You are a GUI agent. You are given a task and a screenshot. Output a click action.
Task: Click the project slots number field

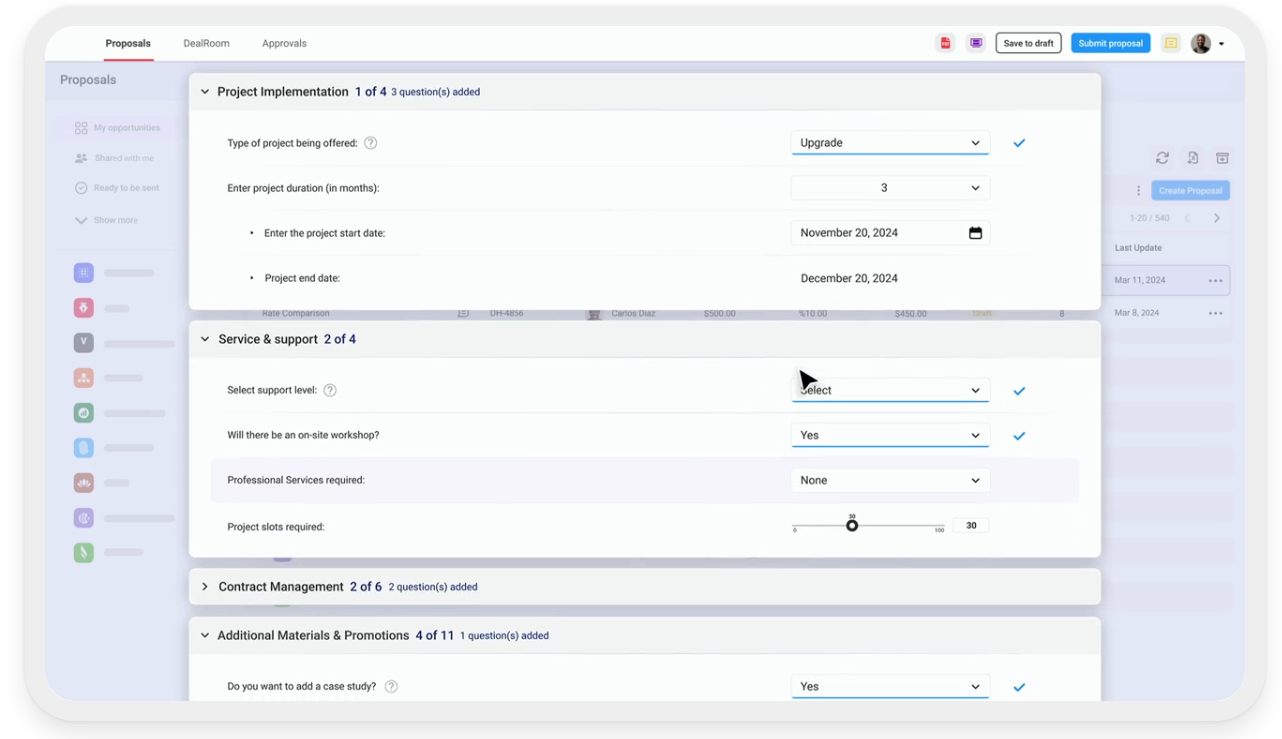point(970,525)
